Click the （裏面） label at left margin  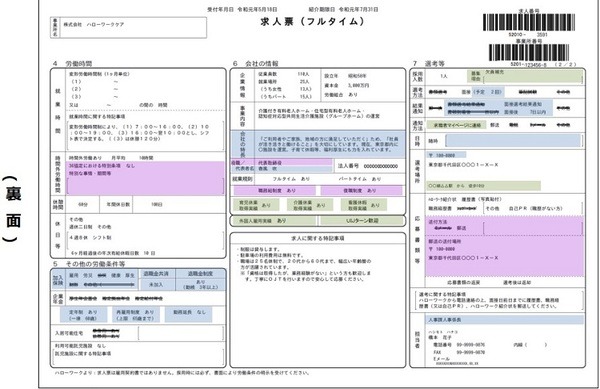click(x=13, y=208)
